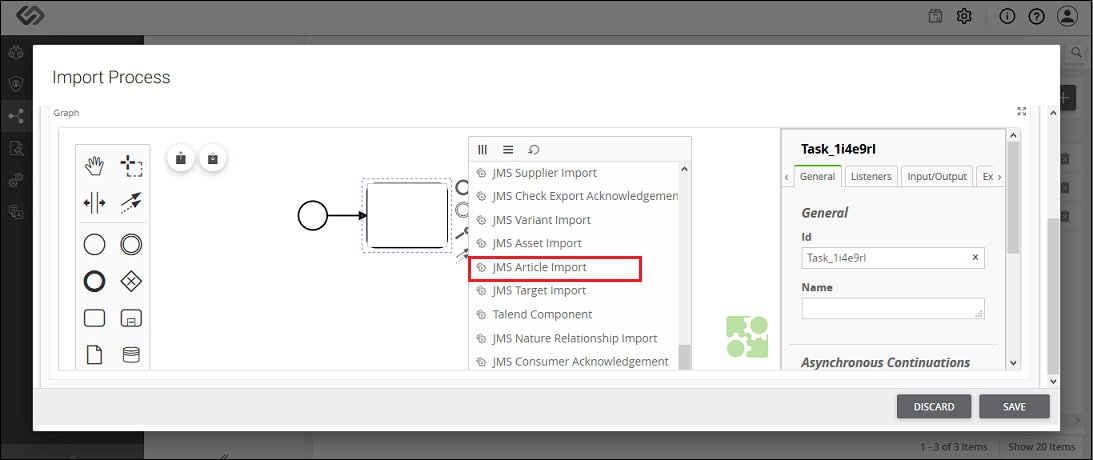Viewport: 1093px width, 460px height.
Task: Create a collapsed subprocess from palette
Action: (131, 319)
